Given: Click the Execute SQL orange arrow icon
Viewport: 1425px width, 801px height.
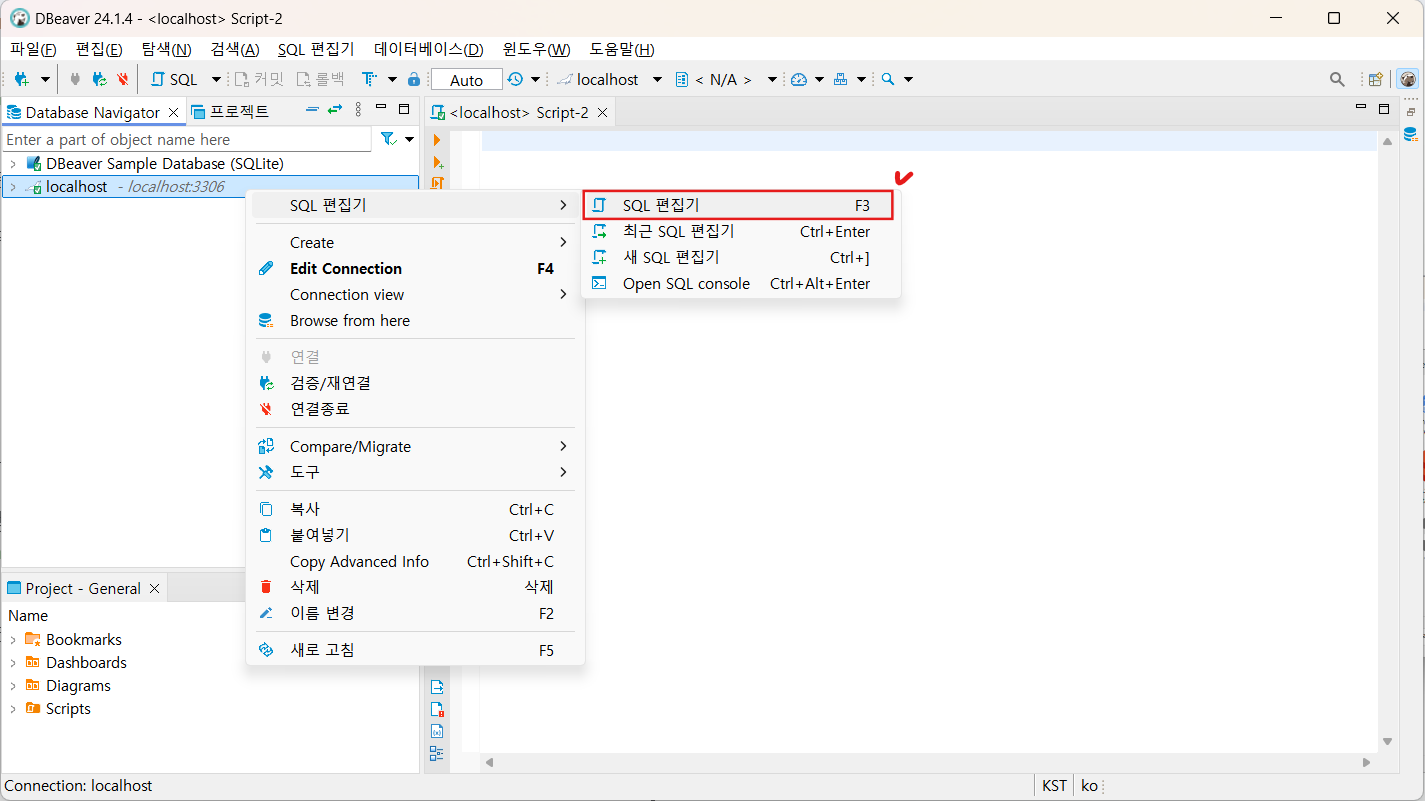Looking at the screenshot, I should click(437, 140).
